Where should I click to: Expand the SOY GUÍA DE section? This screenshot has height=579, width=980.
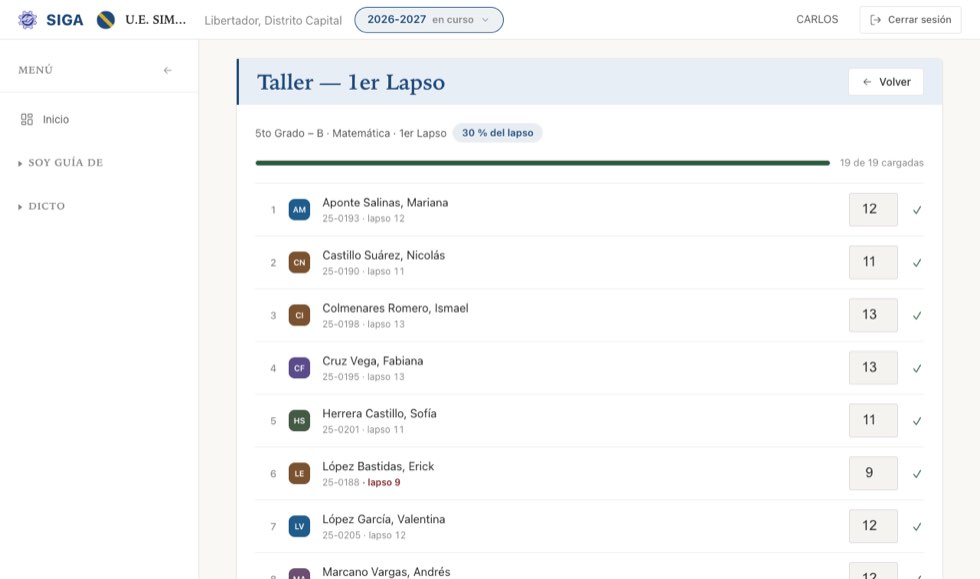tap(61, 163)
